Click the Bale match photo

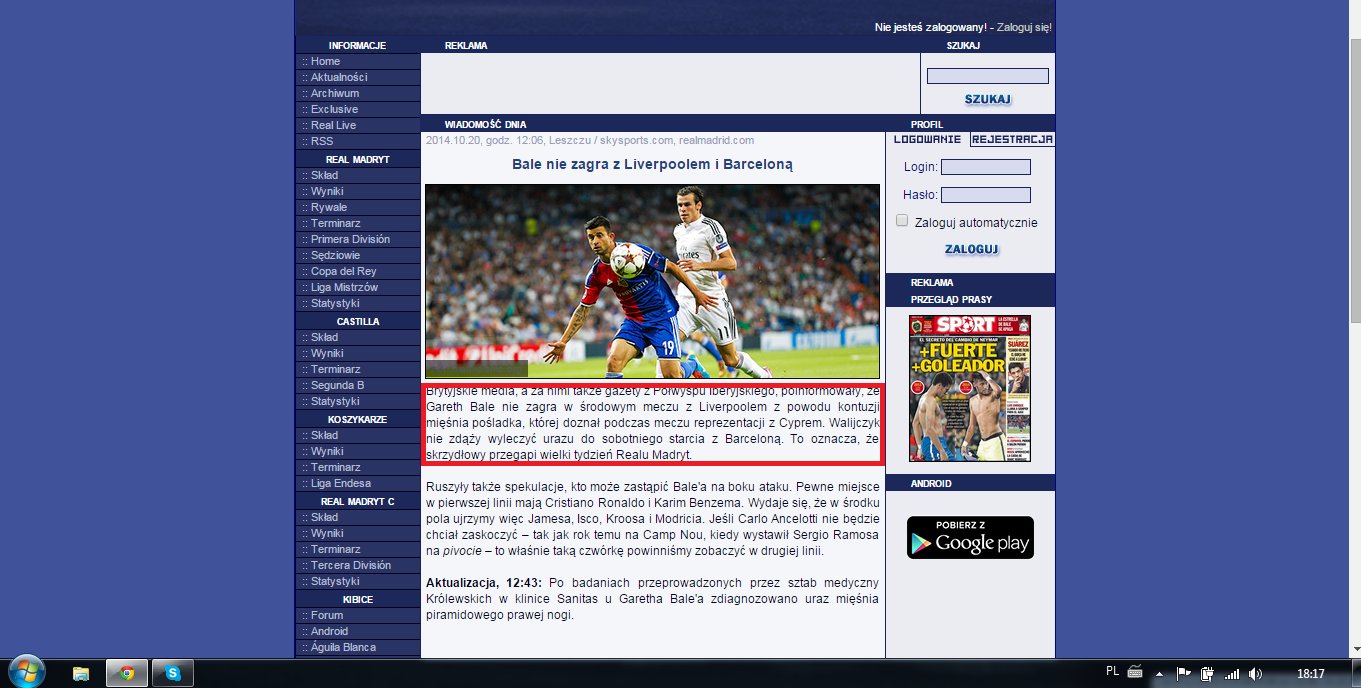point(652,281)
